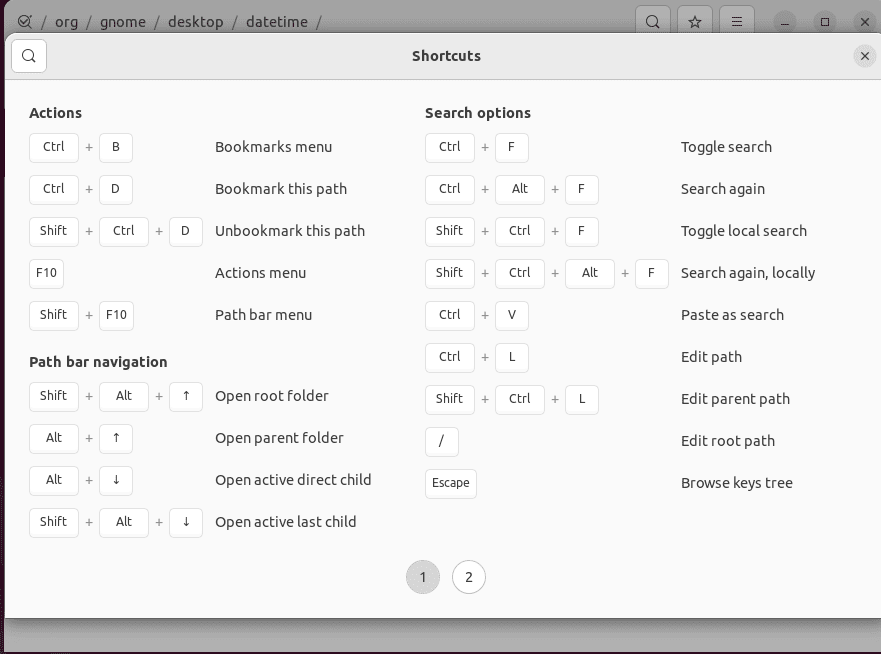Dismiss the Shortcuts dialog
Image resolution: width=881 pixels, height=654 pixels.
[864, 56]
